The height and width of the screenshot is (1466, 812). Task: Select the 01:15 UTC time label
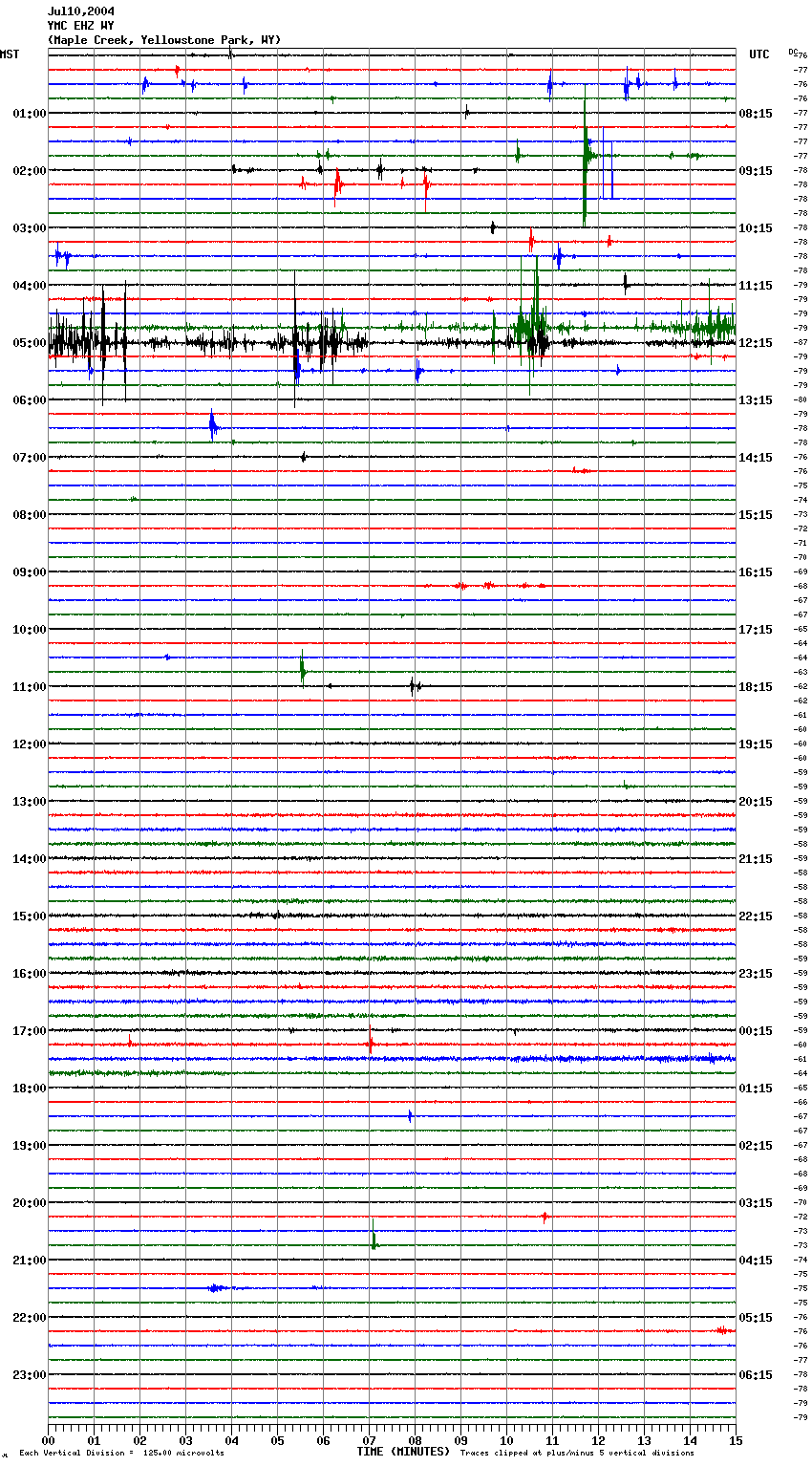(756, 1089)
